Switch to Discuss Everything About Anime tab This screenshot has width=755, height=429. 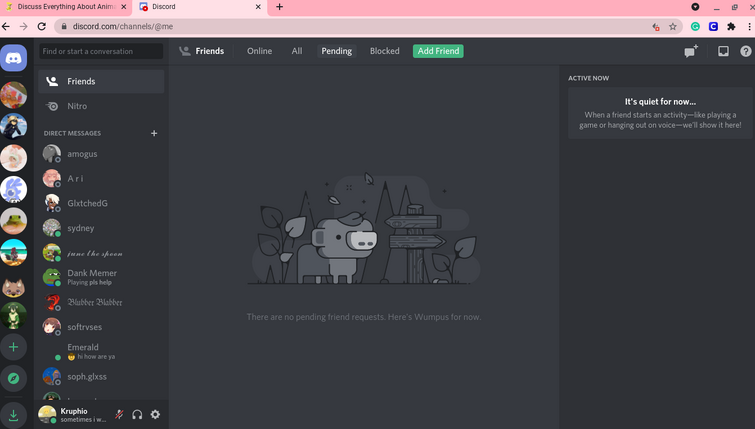tap(66, 7)
